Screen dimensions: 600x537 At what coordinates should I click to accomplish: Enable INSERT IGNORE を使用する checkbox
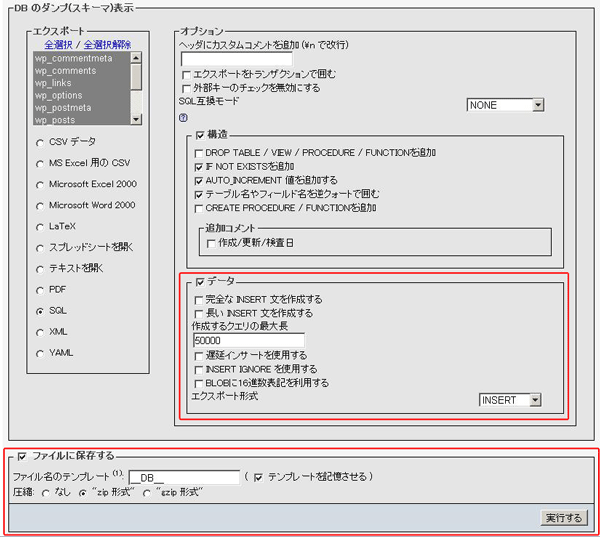tap(199, 370)
